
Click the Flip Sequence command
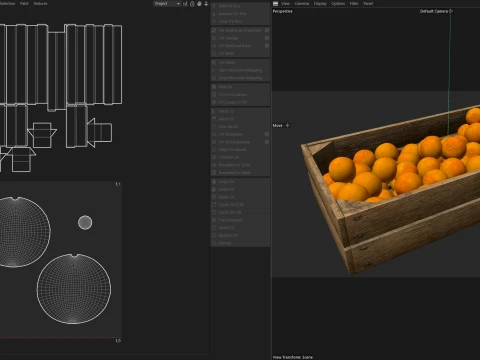coord(240,220)
